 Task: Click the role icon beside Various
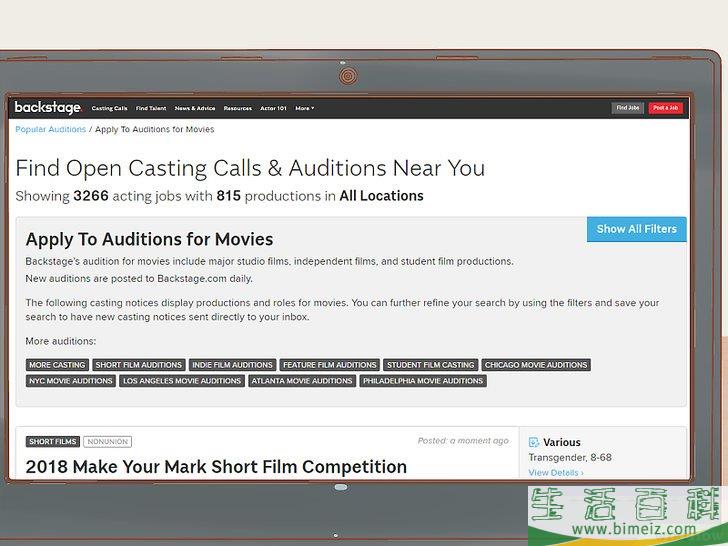coord(534,442)
